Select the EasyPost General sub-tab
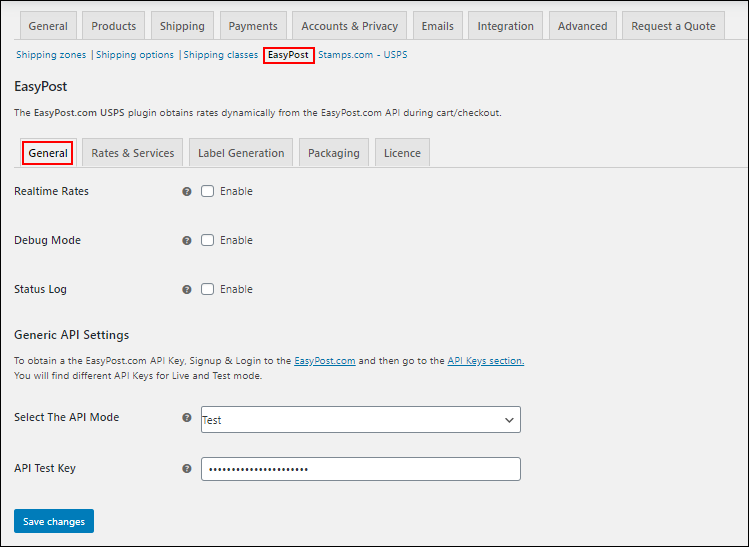The width and height of the screenshot is (749, 547). tap(48, 153)
